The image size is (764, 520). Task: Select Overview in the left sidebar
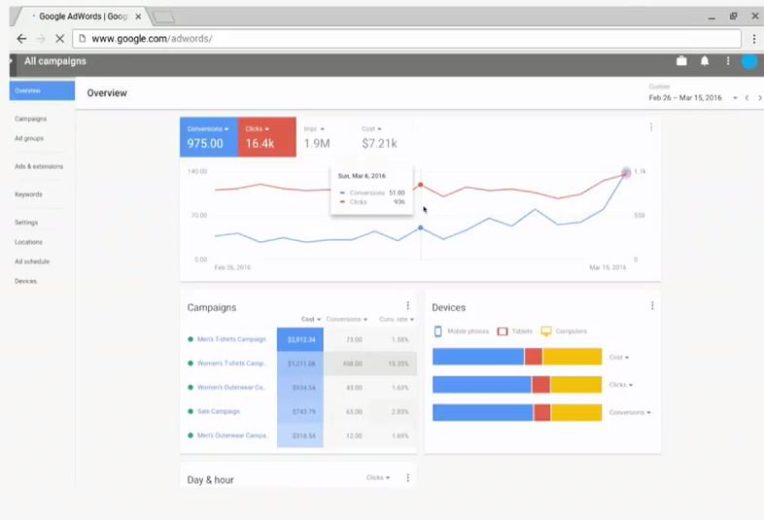pyautogui.click(x=42, y=91)
